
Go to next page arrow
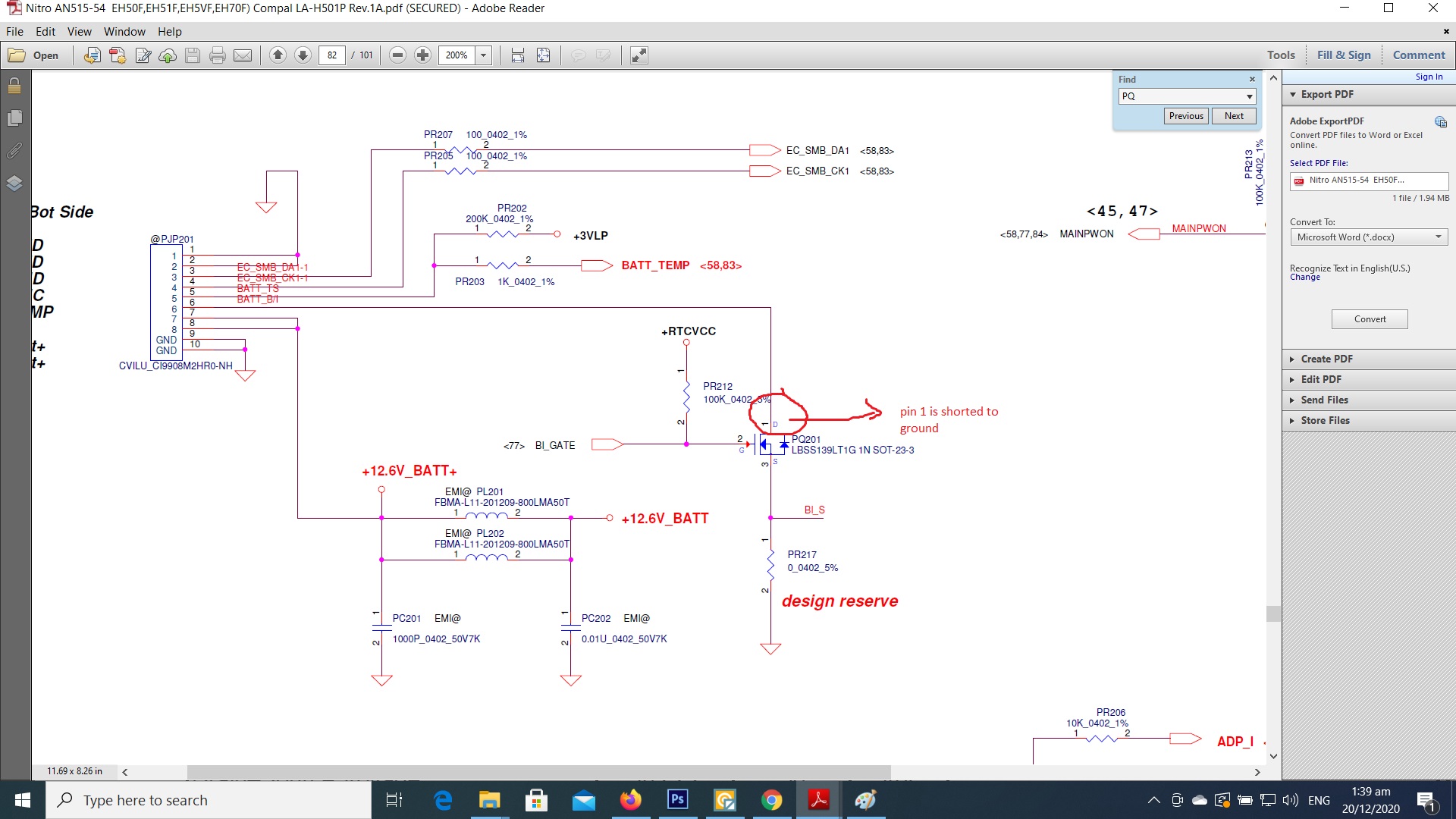click(303, 55)
